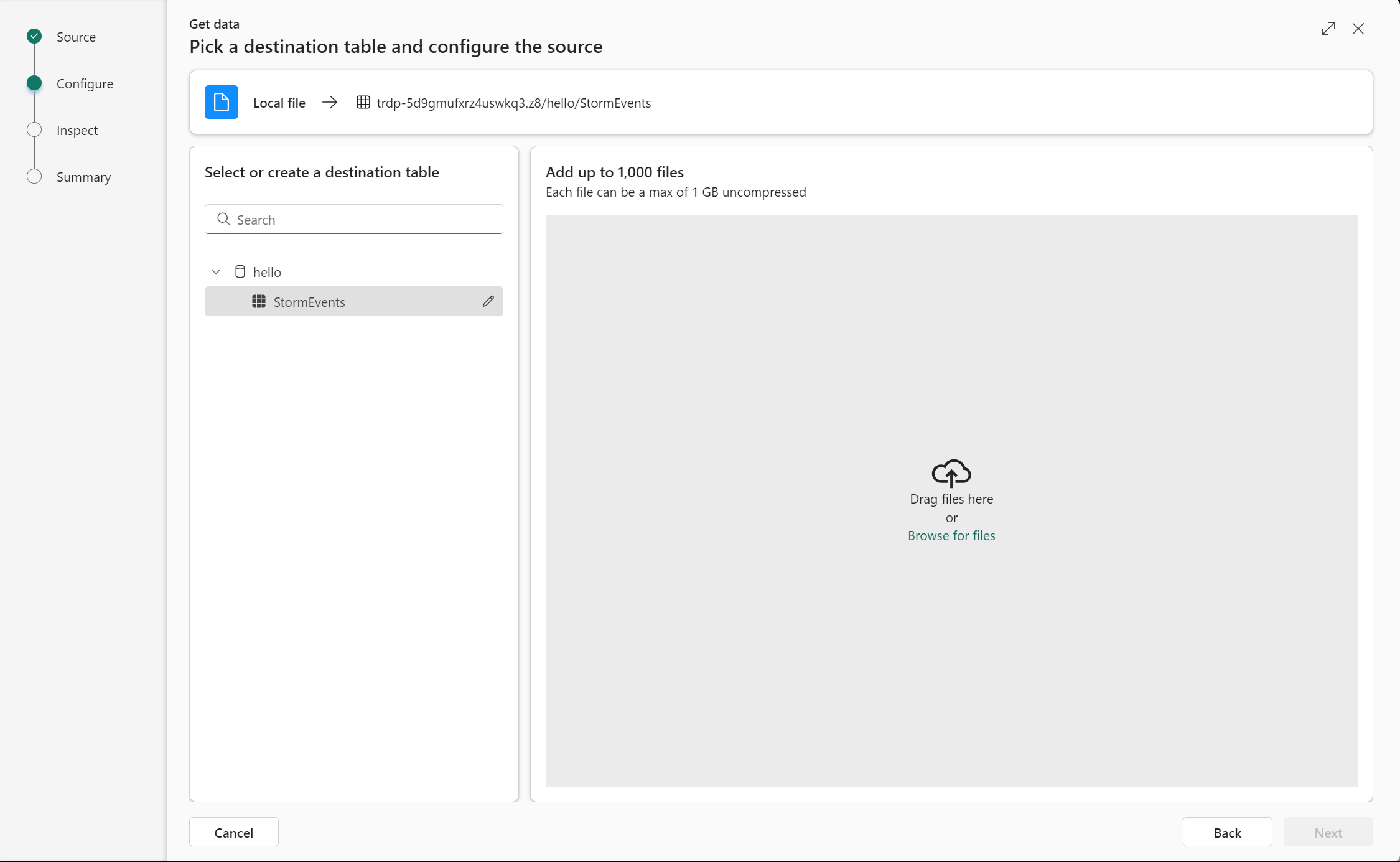Toggle the Source step completion indicator
The width and height of the screenshot is (1400, 862).
35,36
